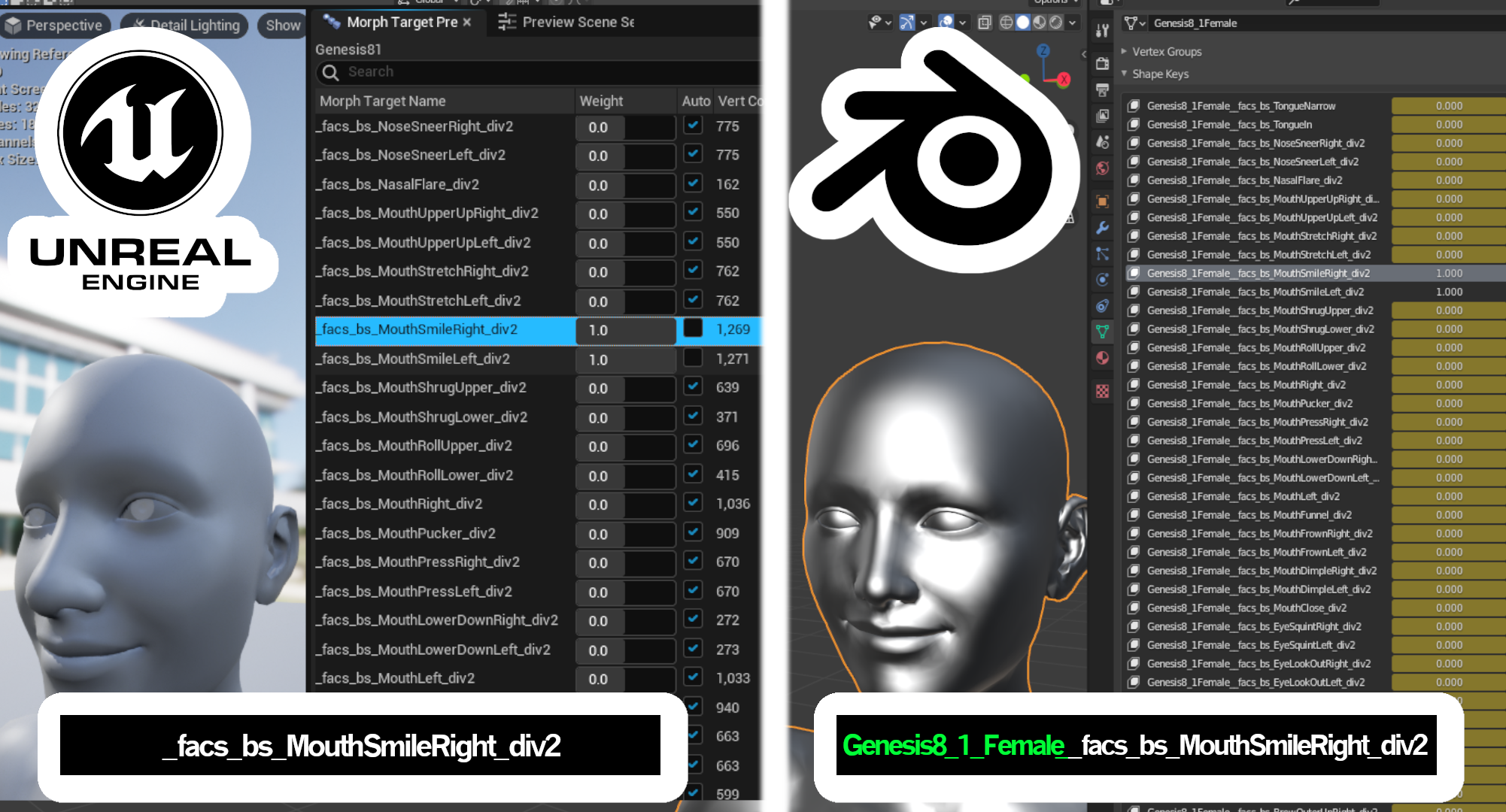This screenshot has height=812, width=1506.
Task: Open the Render properties tab in Blender
Action: click(x=1102, y=63)
